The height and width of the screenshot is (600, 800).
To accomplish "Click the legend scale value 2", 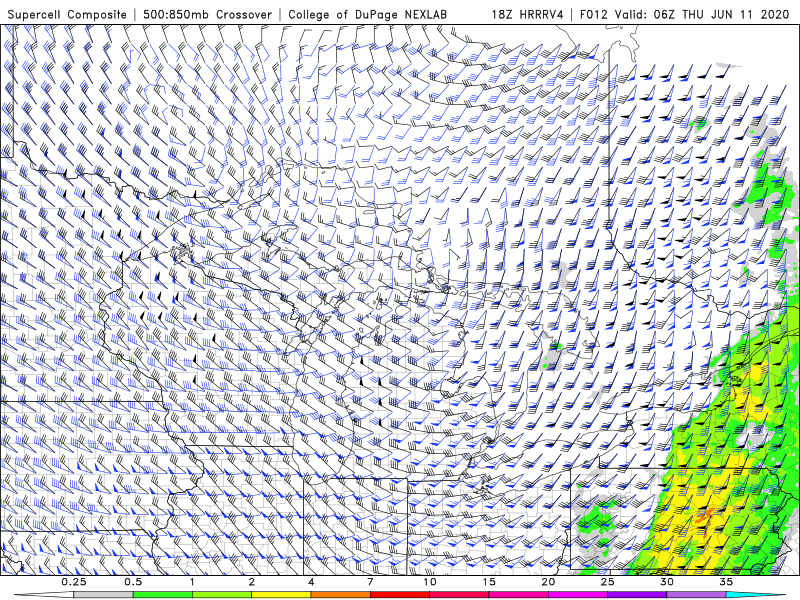I will pos(252,582).
